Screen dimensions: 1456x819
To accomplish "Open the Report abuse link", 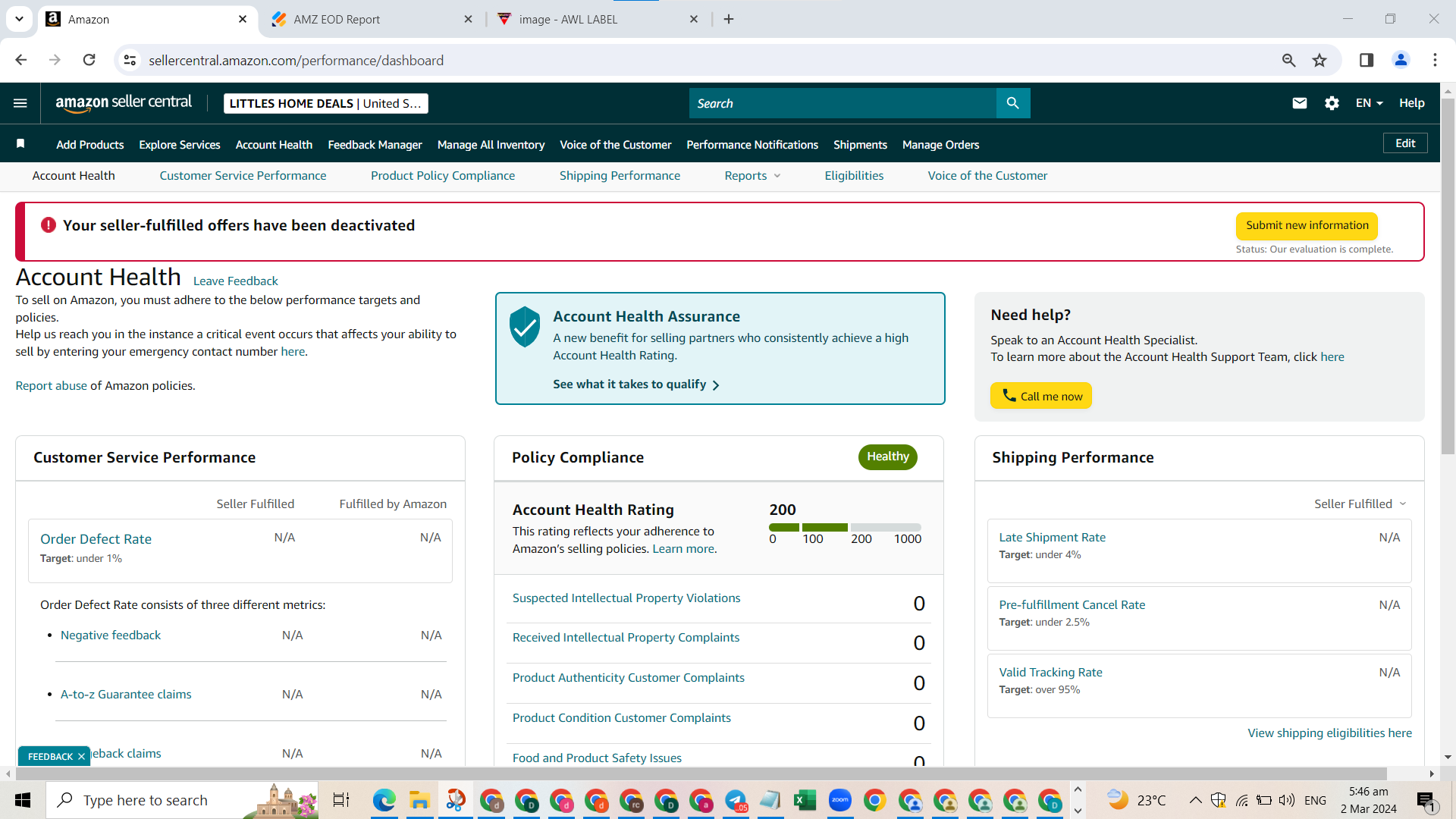I will pos(51,385).
